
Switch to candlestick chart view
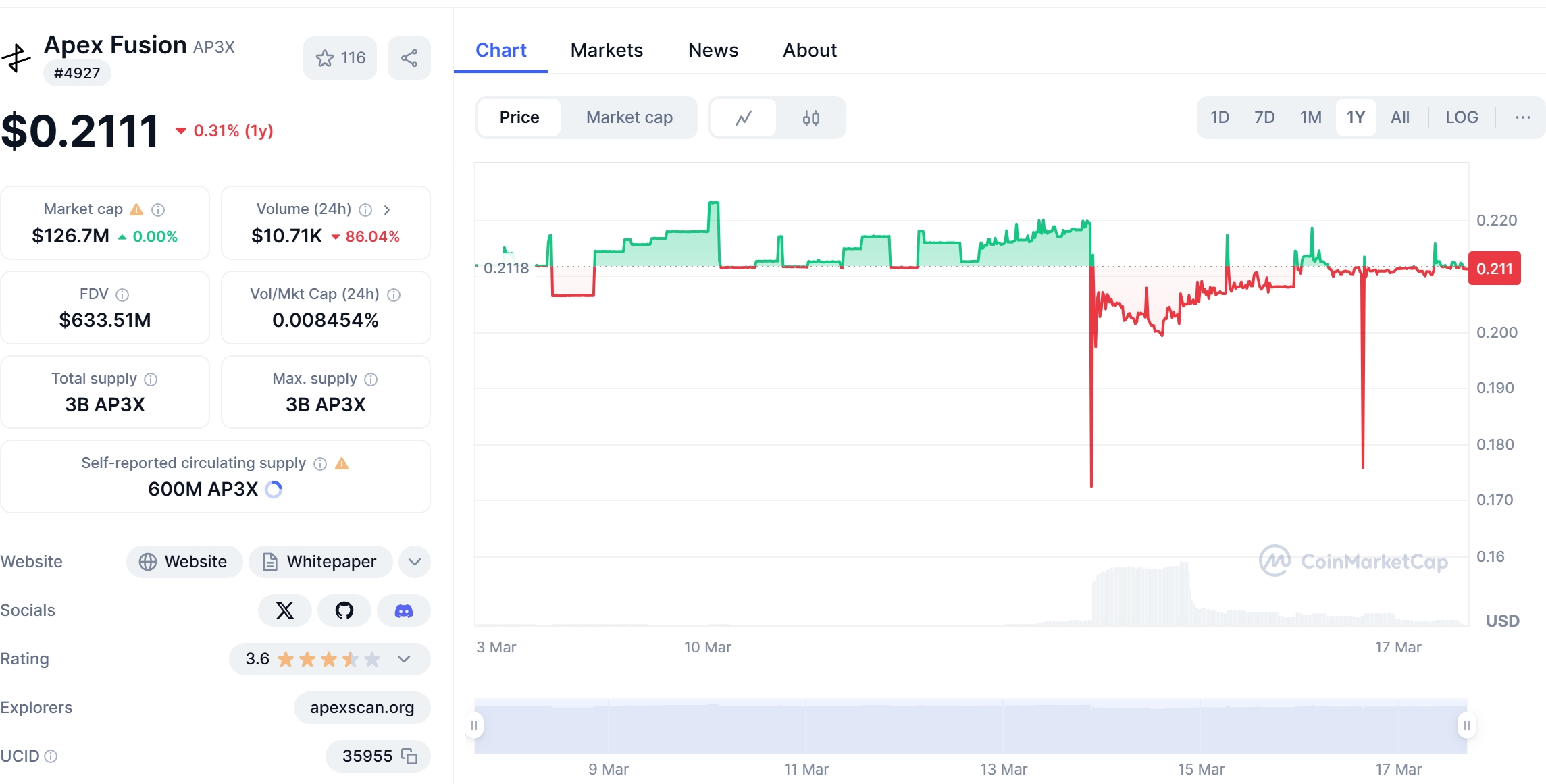[811, 117]
